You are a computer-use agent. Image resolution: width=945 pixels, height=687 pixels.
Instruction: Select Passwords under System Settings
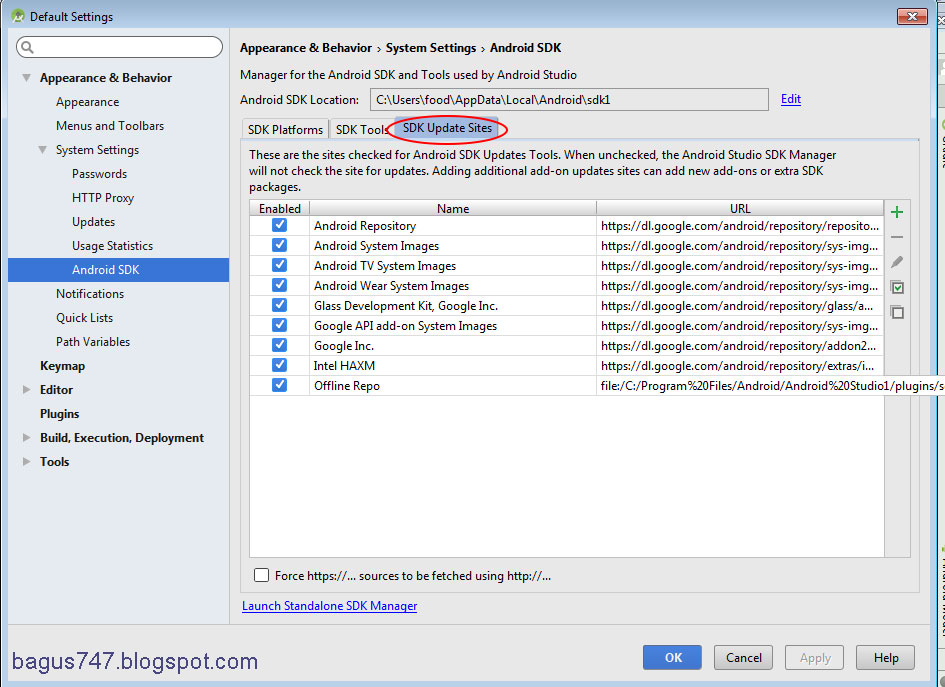pos(99,174)
